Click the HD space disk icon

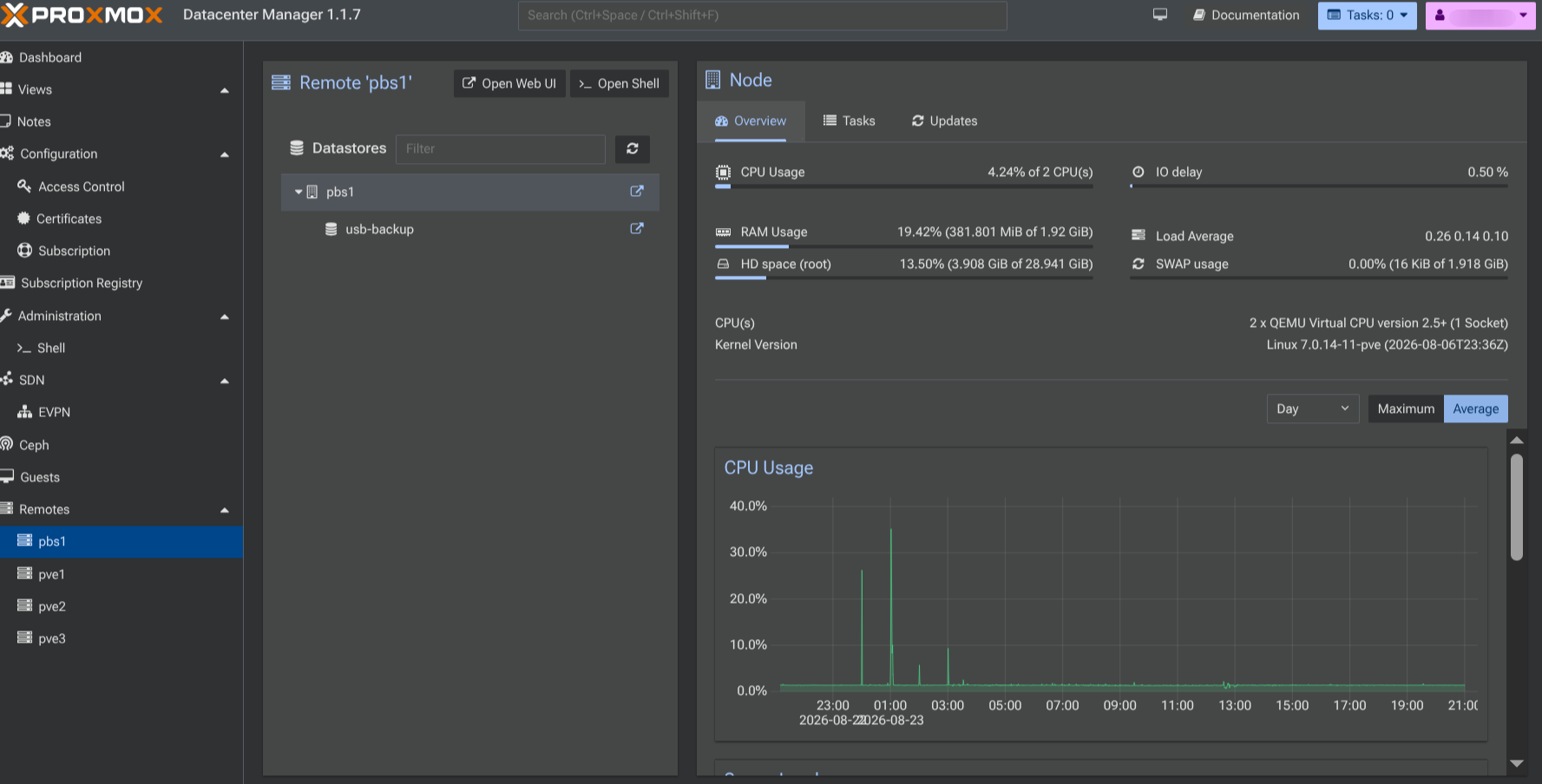(x=723, y=264)
